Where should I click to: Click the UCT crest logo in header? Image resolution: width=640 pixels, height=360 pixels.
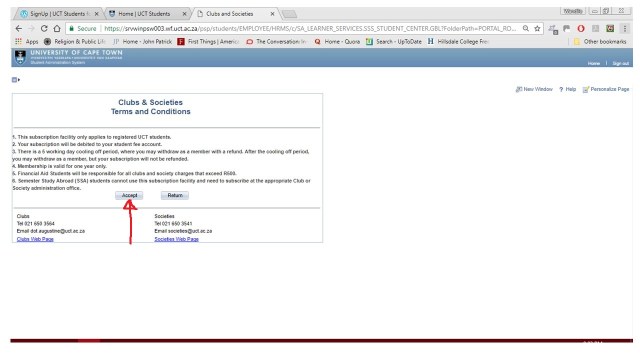[20, 57]
